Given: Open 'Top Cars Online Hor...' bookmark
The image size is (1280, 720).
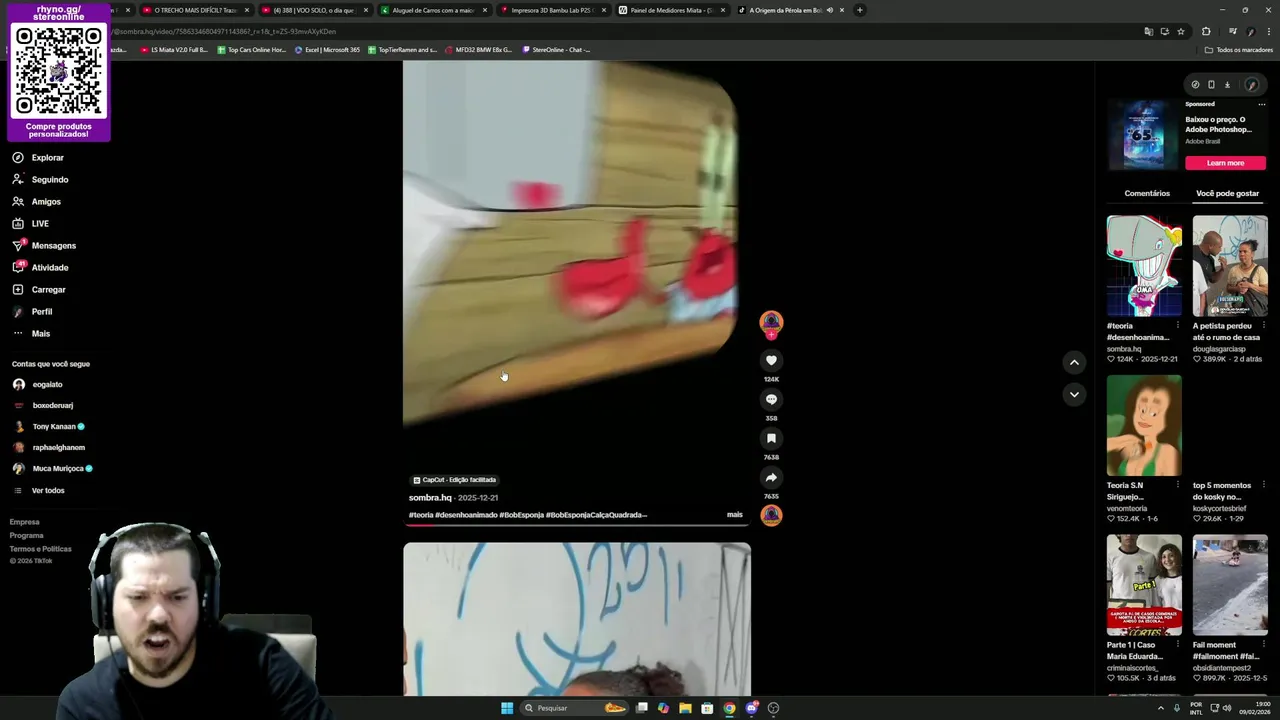Looking at the screenshot, I should (x=251, y=50).
